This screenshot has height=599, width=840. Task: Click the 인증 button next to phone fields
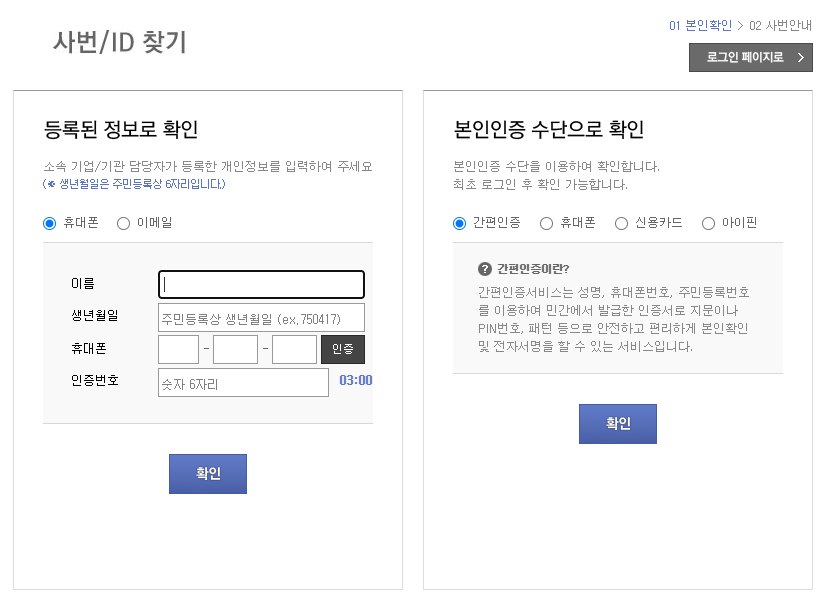[343, 348]
